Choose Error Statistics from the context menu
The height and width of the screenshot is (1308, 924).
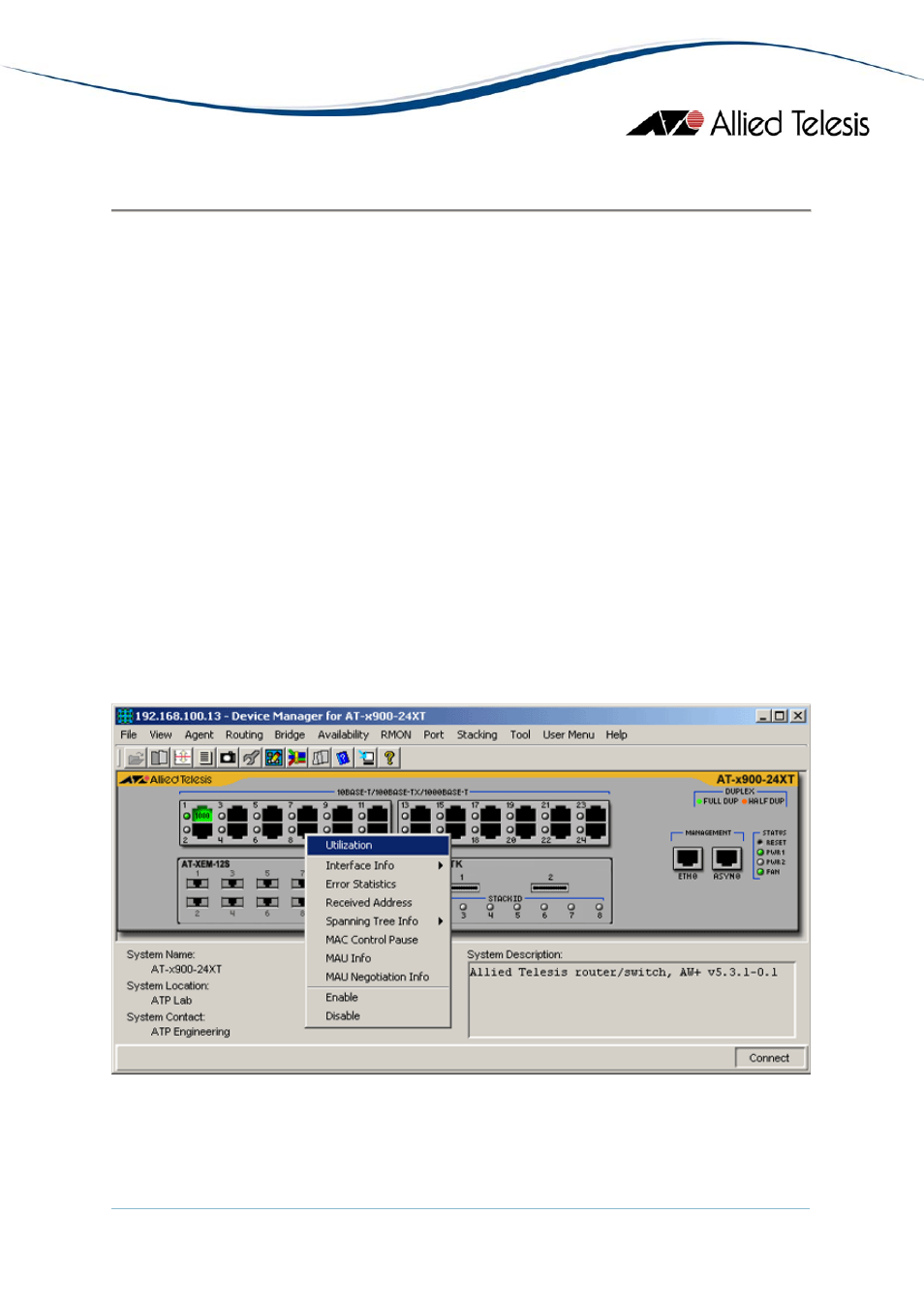[x=378, y=885]
